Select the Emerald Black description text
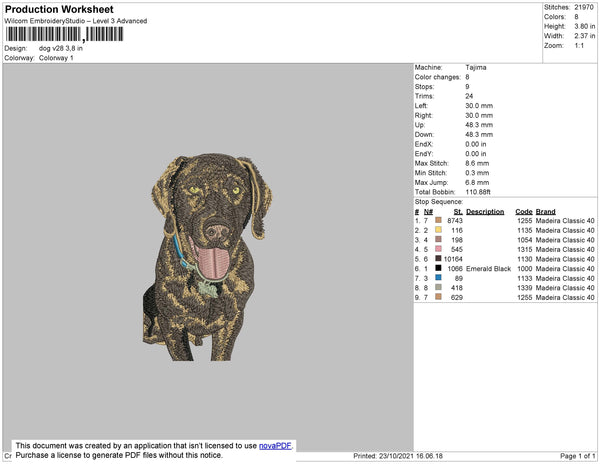Image resolution: width=600 pixels, height=464 pixels. coord(488,269)
